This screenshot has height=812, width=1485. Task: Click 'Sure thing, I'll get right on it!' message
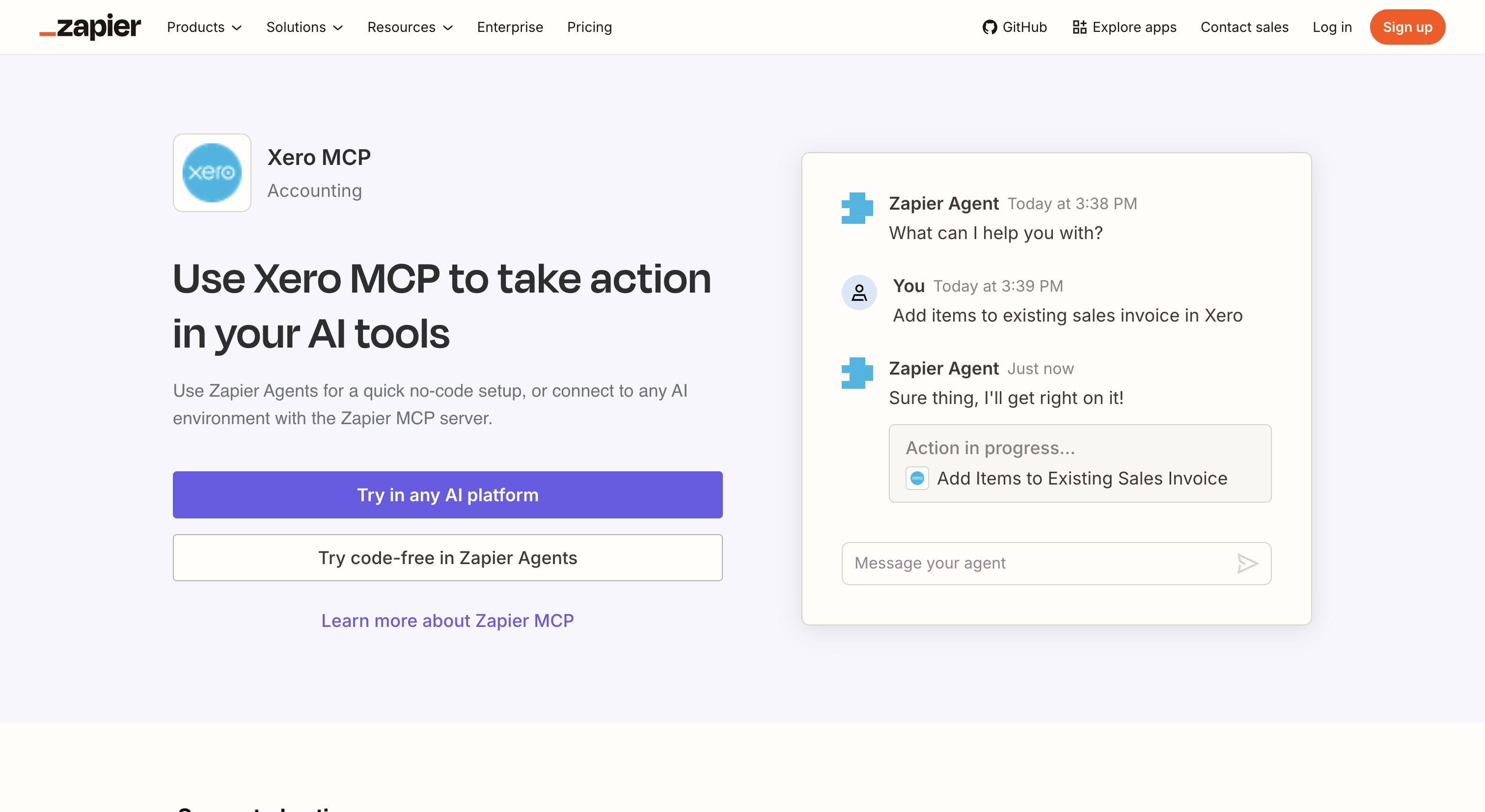pyautogui.click(x=1006, y=398)
